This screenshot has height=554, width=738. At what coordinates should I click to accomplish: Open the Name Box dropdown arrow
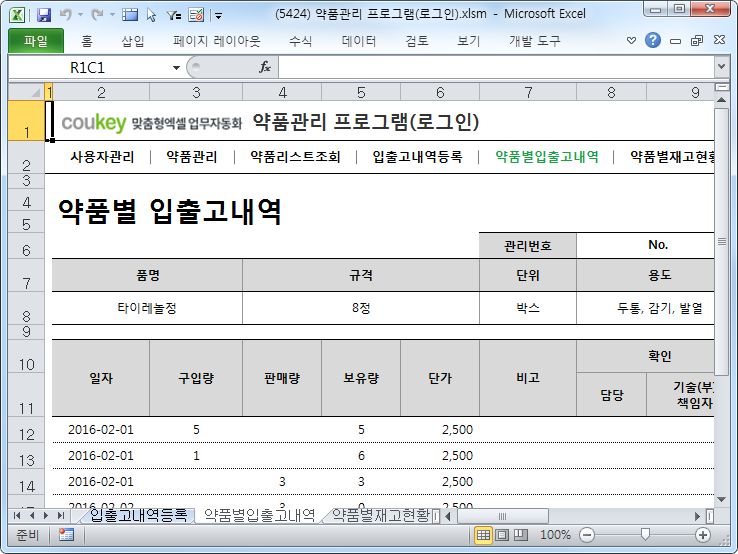coord(176,68)
